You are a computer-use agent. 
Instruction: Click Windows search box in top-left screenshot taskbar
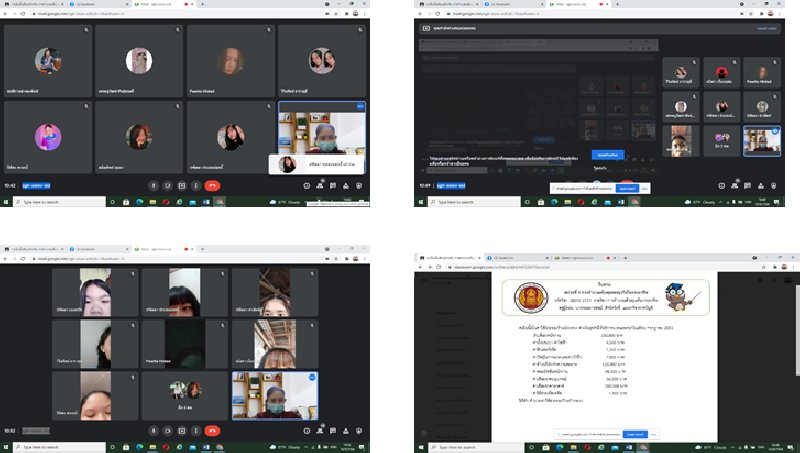tap(60, 202)
